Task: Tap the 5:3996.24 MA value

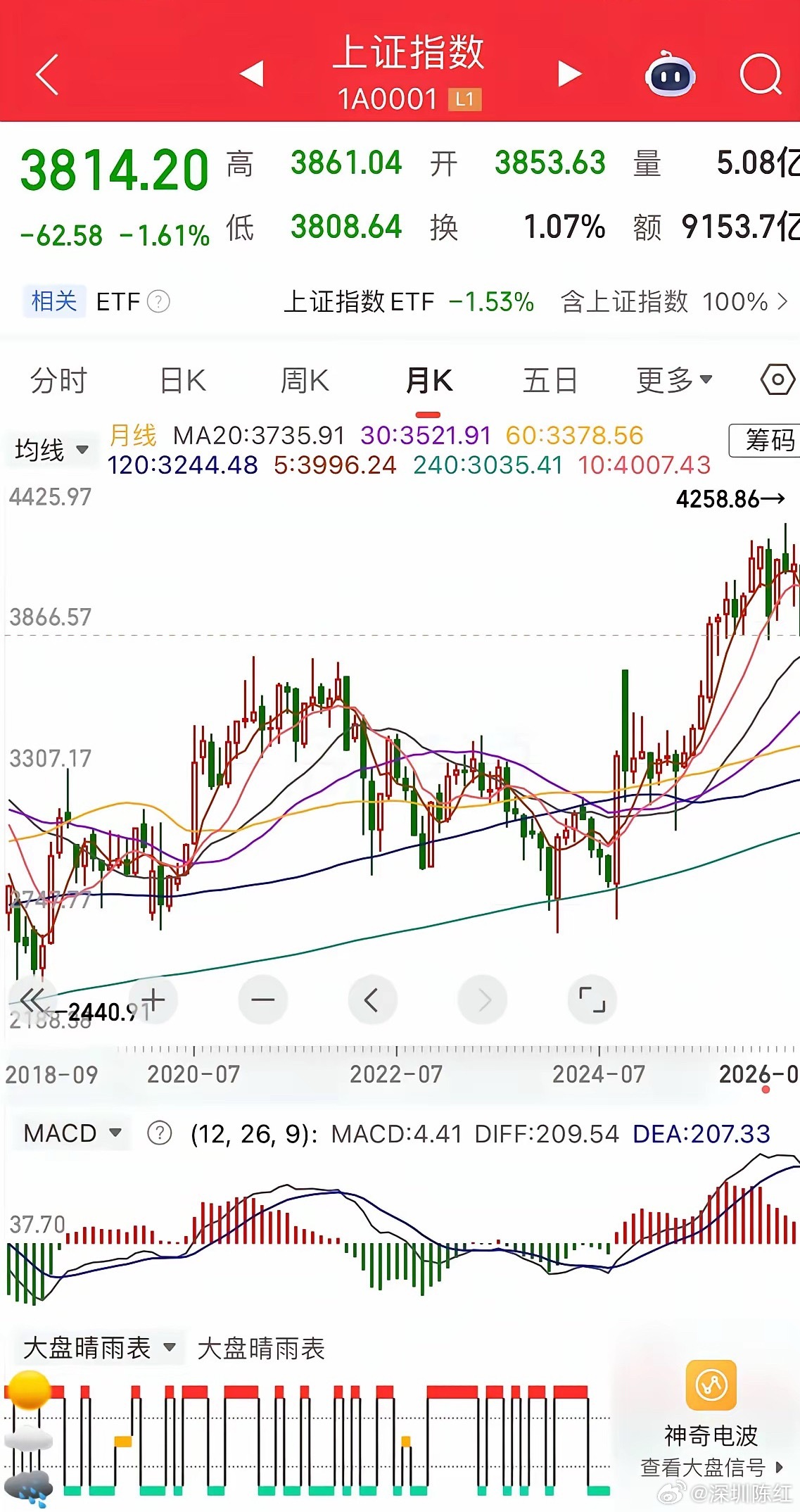Action: 335,465
